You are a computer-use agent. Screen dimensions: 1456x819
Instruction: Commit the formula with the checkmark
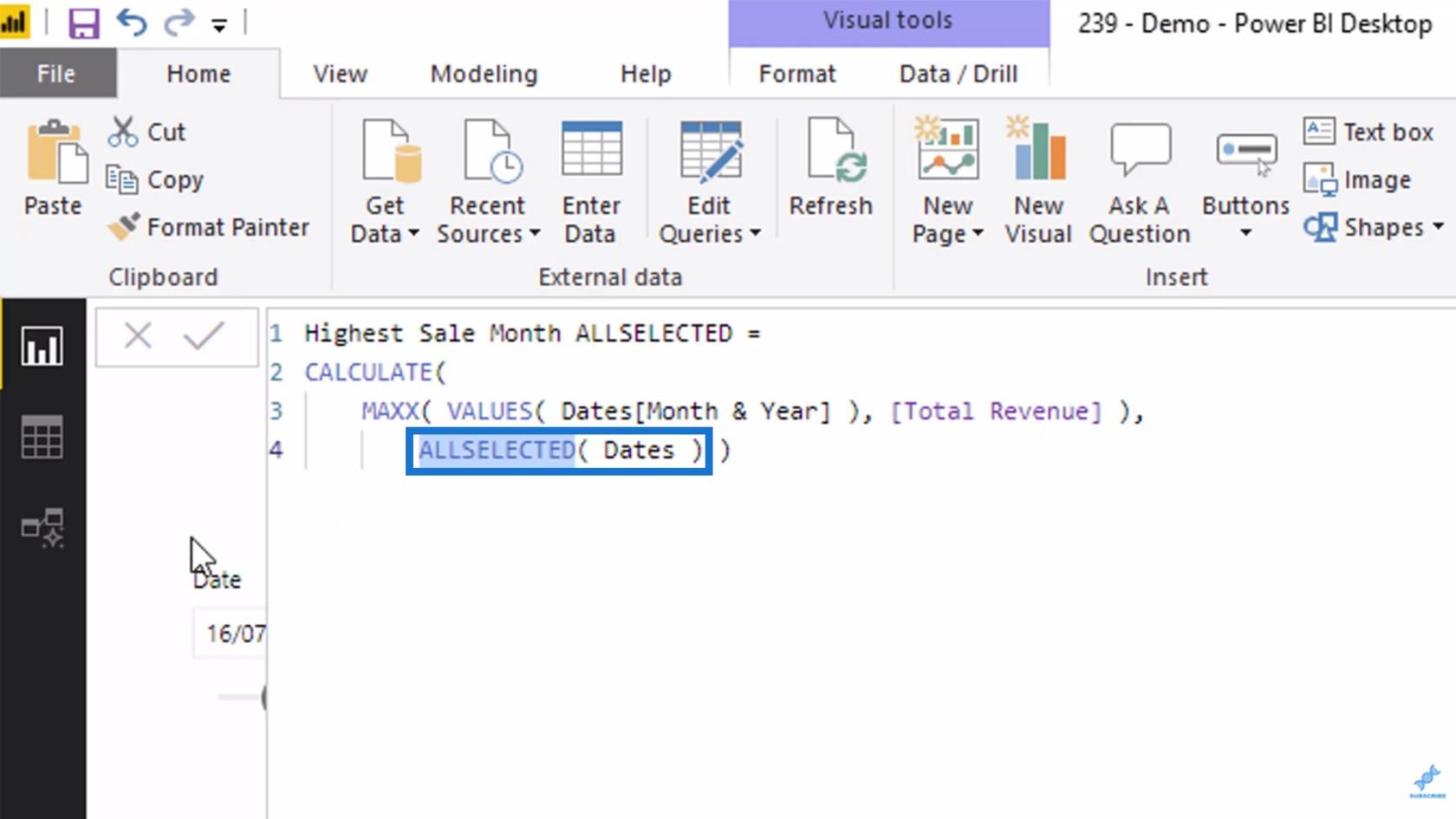204,335
